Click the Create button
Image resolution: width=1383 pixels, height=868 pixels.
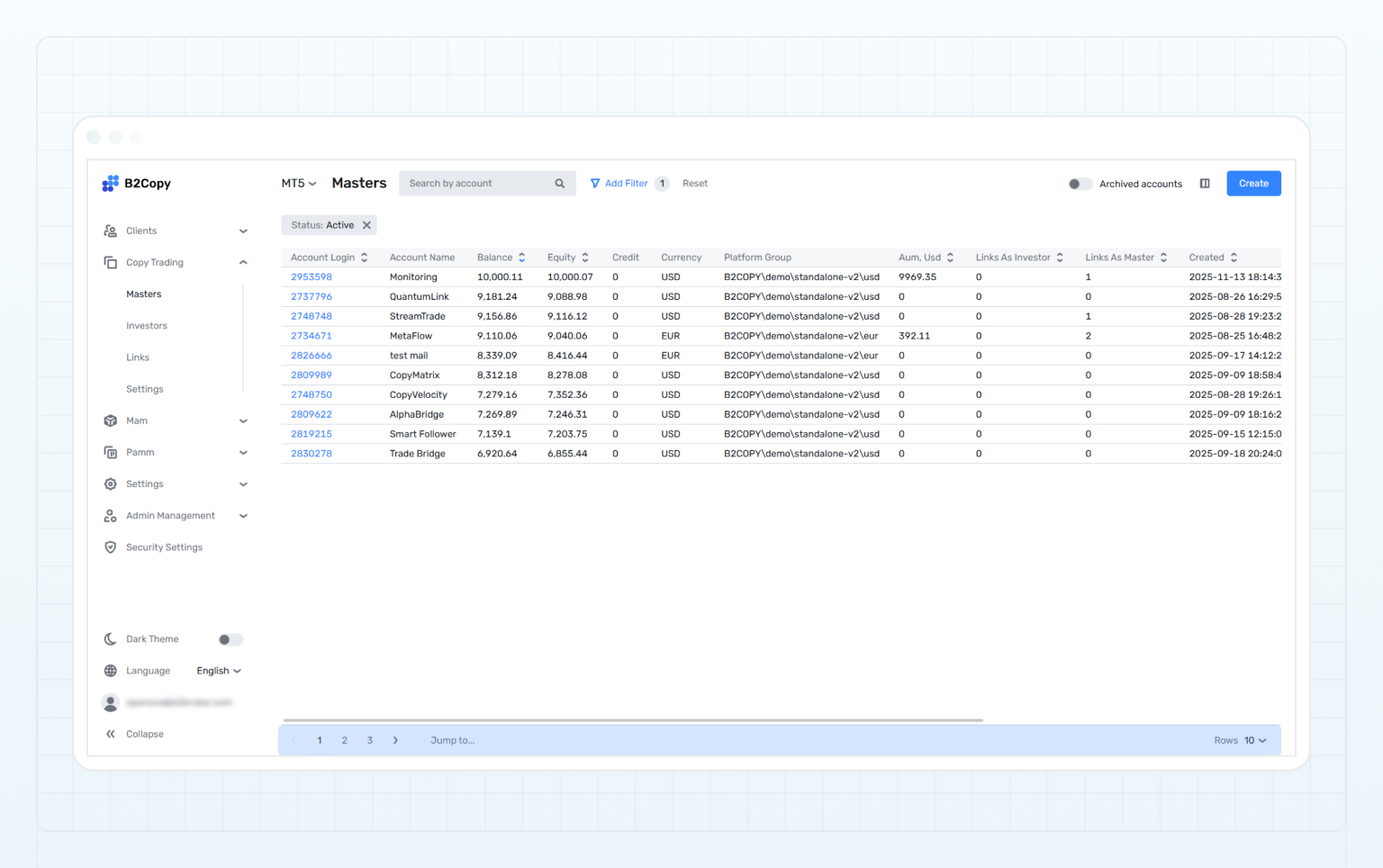point(1253,183)
